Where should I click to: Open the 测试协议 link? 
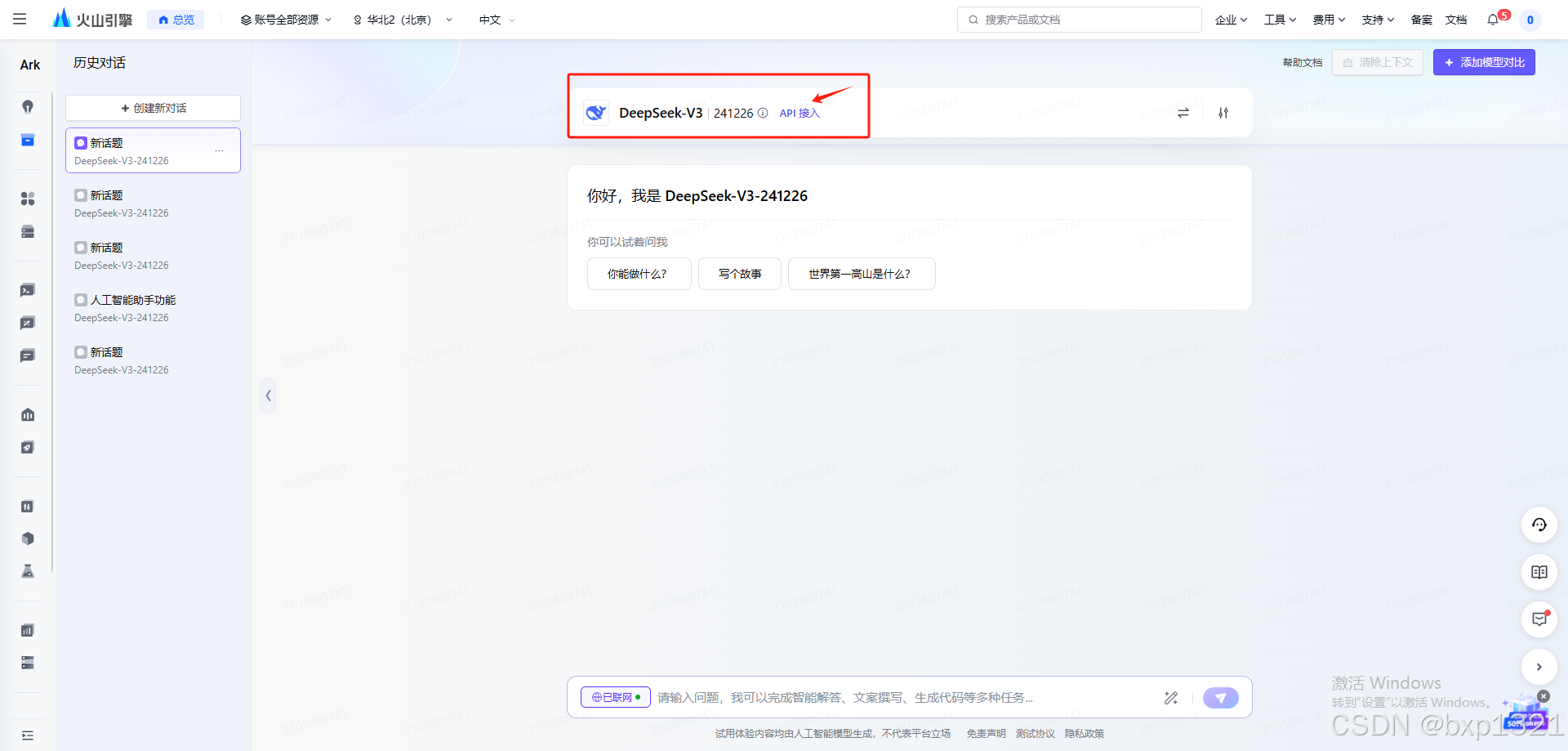[1035, 733]
